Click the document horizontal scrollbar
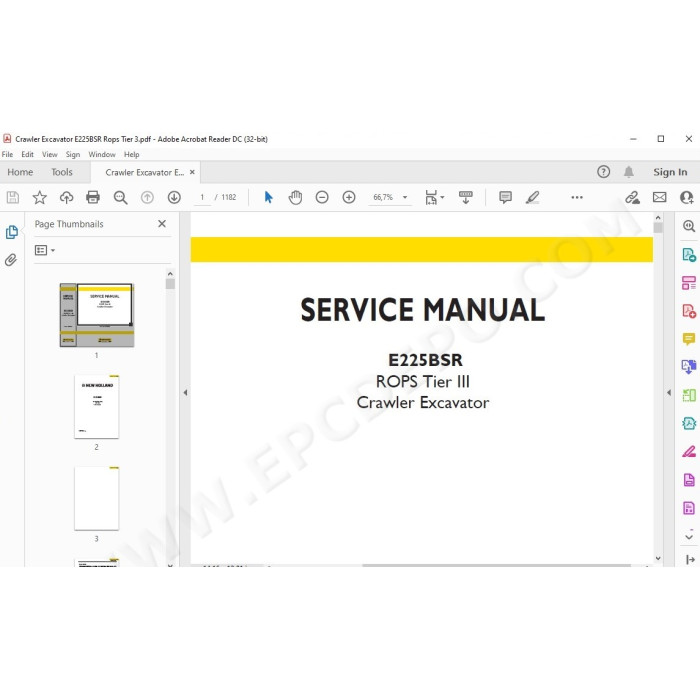700x700 pixels. (496, 565)
